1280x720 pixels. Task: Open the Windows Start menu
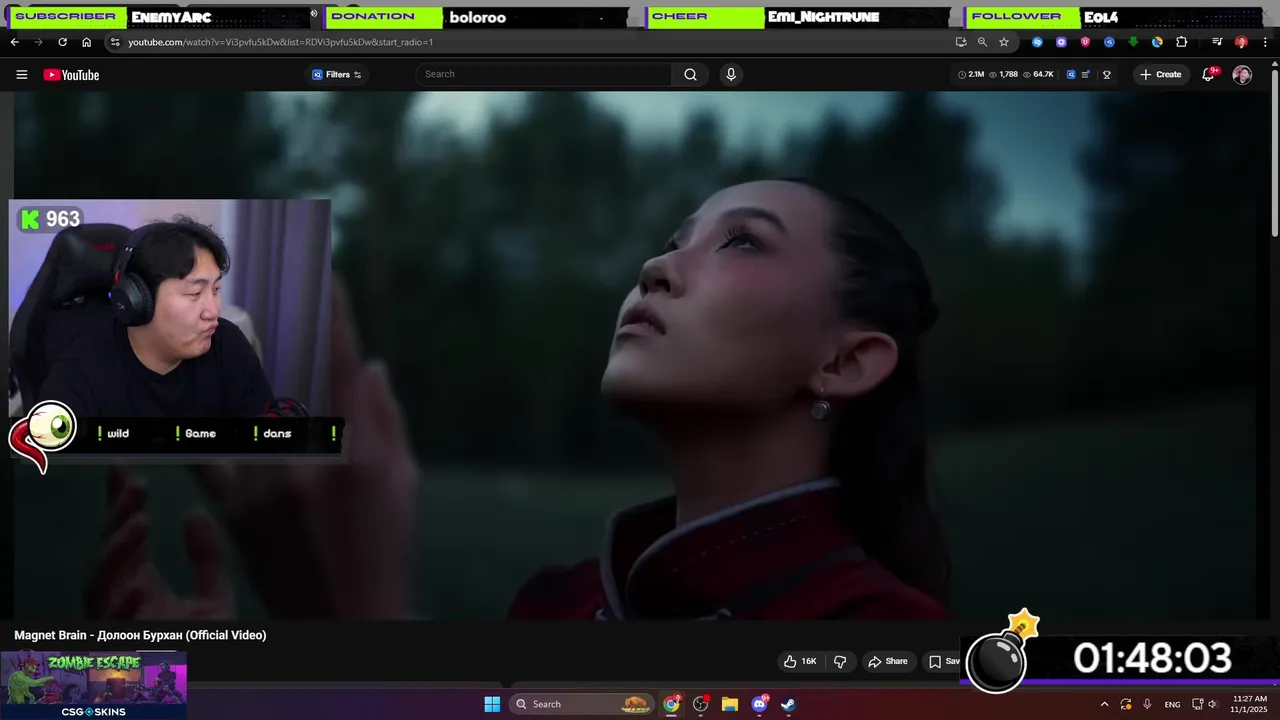tap(492, 704)
